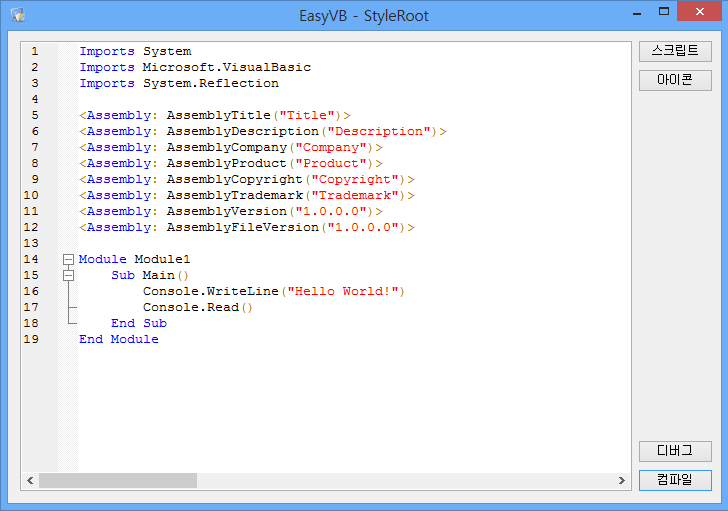Click line number 14 in the margin
728x511 pixels.
coord(31,259)
